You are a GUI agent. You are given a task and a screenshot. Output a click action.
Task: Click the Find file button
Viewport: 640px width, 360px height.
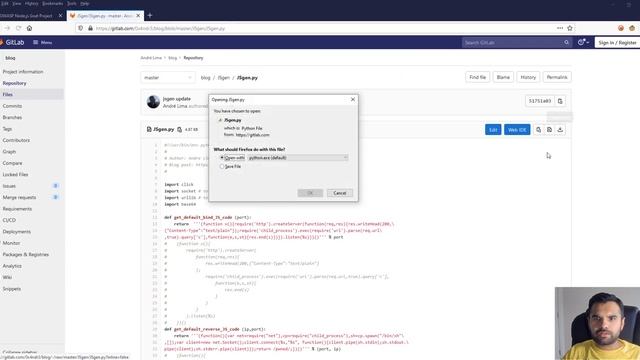coord(478,77)
